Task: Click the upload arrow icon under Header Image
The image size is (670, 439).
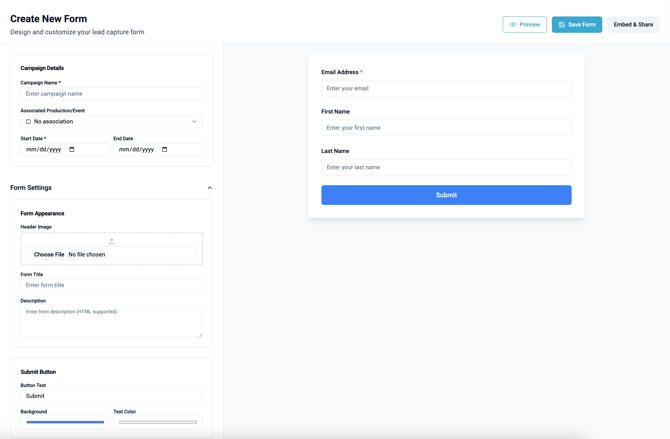Action: (x=112, y=241)
